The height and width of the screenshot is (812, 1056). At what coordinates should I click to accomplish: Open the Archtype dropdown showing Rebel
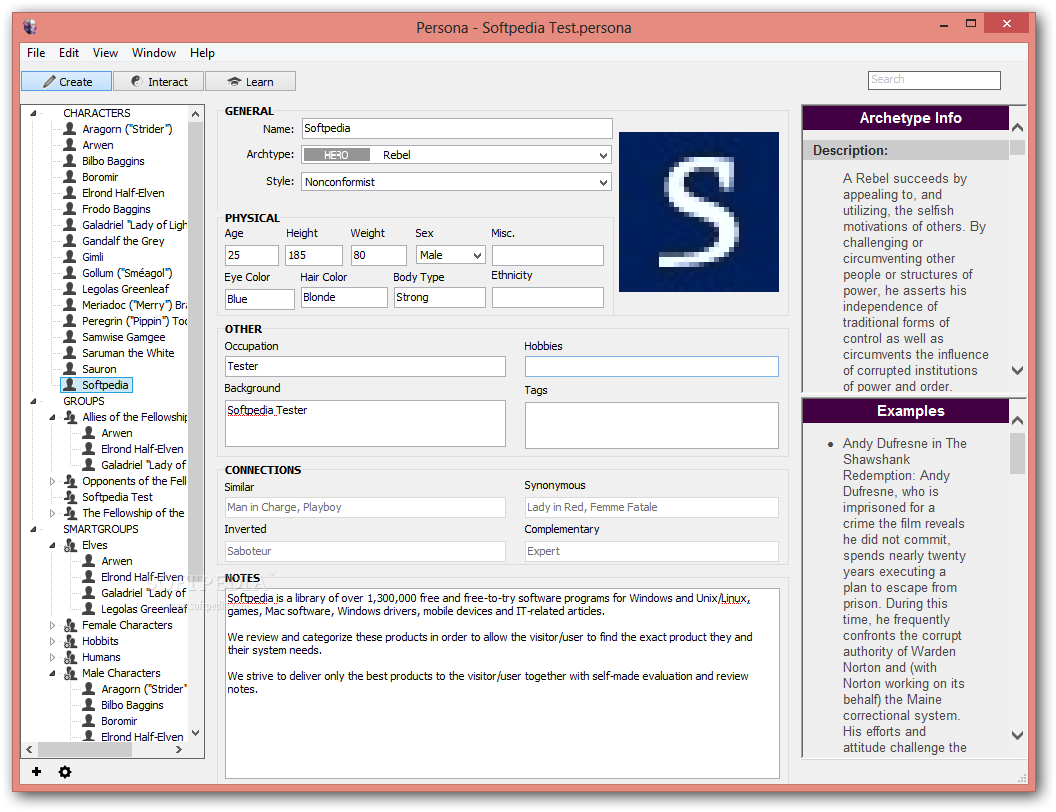click(x=456, y=155)
